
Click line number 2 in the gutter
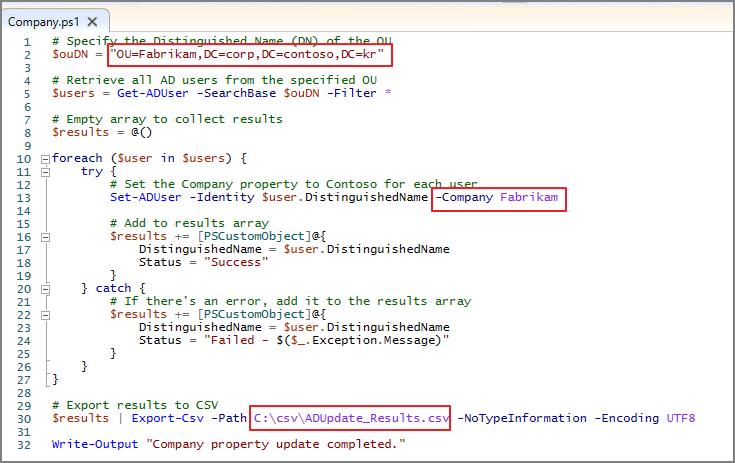(x=27, y=55)
